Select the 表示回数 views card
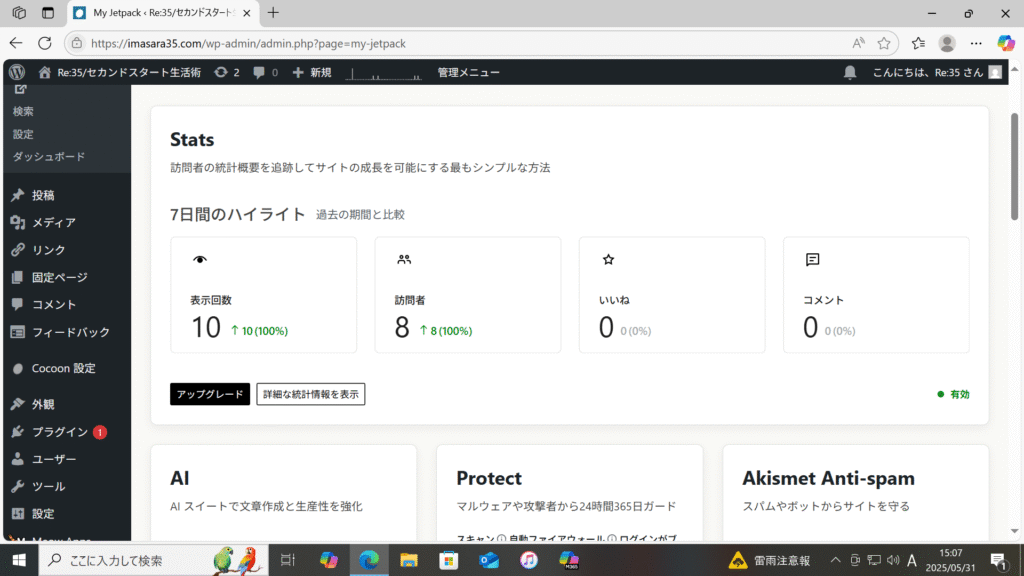 coord(264,295)
